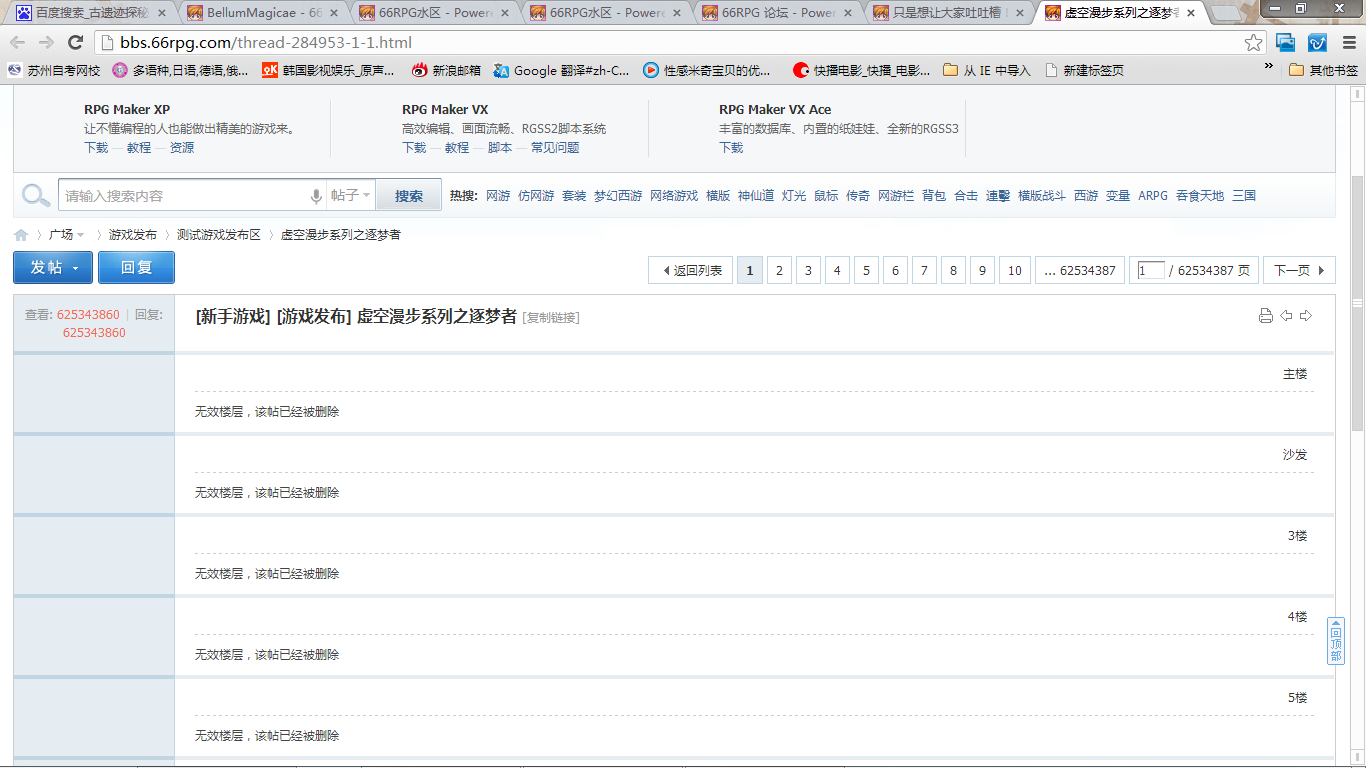Image resolution: width=1366 pixels, height=768 pixels.
Task: Open RPG Maker VX 教程 link
Action: [x=457, y=148]
